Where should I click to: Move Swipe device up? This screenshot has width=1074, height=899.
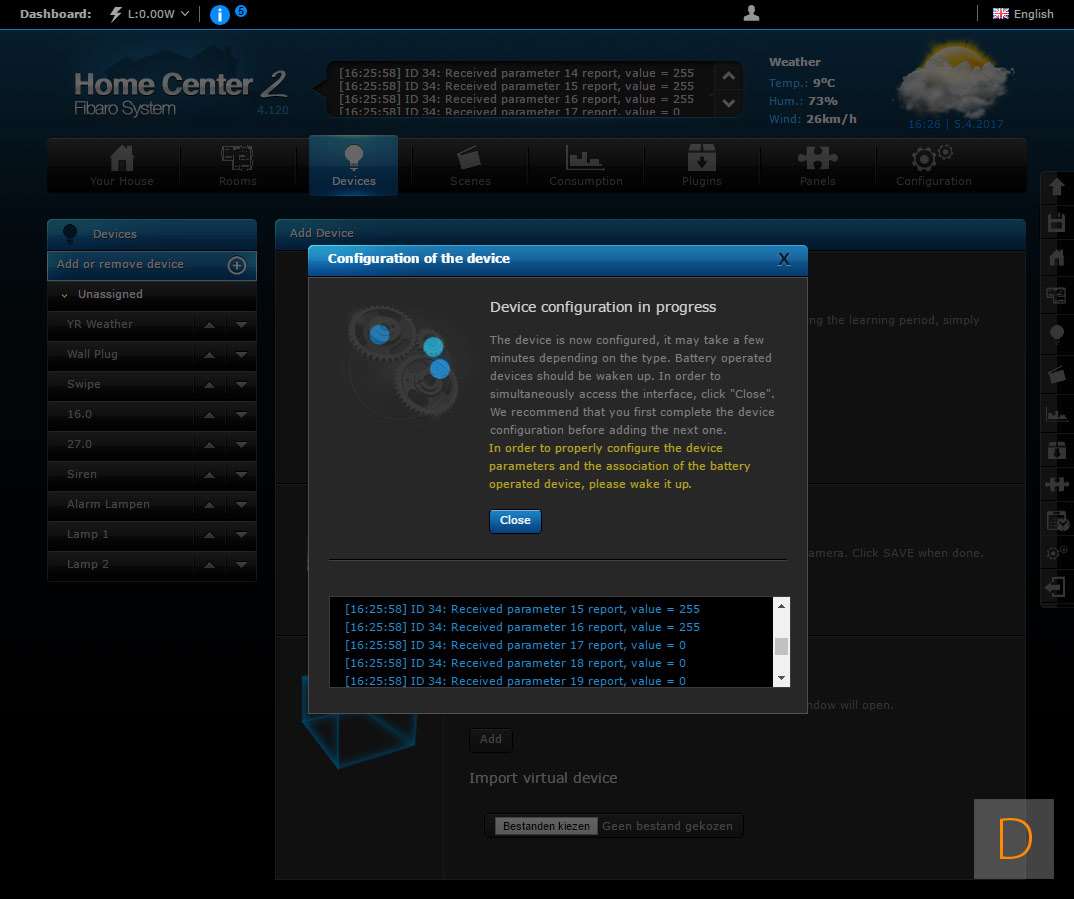[210, 385]
